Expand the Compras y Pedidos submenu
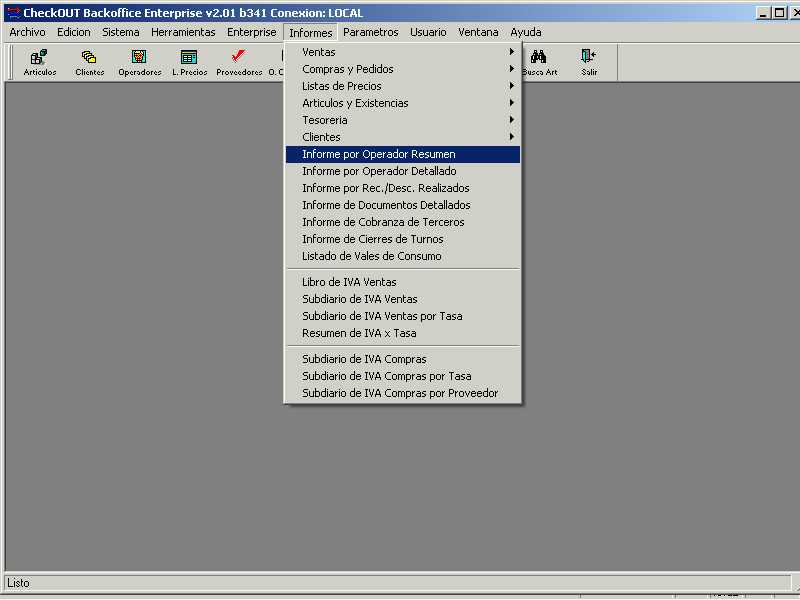Viewport: 800px width, 600px height. coord(403,69)
